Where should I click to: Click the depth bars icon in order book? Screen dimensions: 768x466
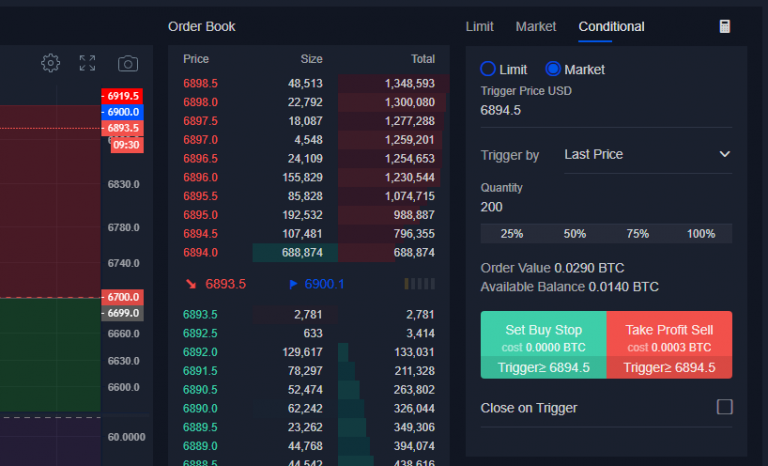point(419,284)
